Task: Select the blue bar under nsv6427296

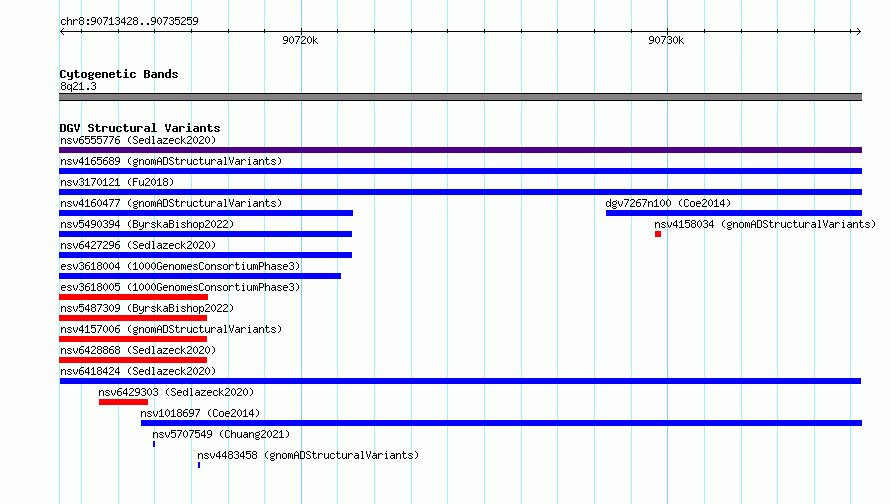Action: (x=205, y=255)
